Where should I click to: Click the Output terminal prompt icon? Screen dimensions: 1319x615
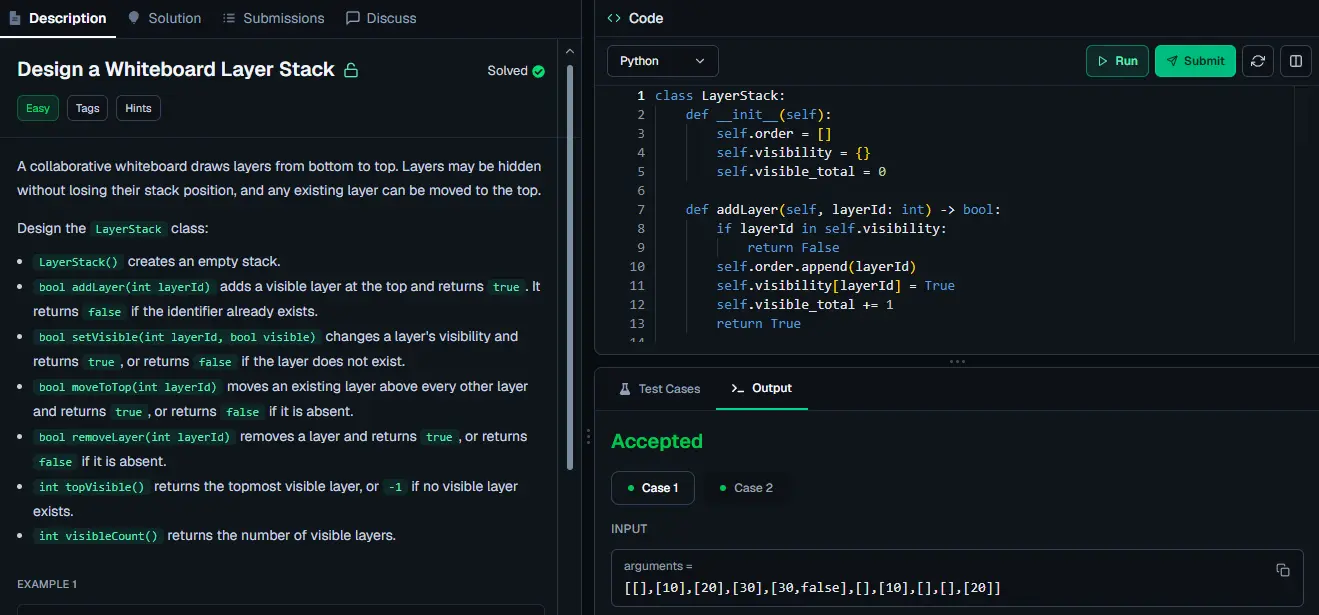click(x=738, y=388)
